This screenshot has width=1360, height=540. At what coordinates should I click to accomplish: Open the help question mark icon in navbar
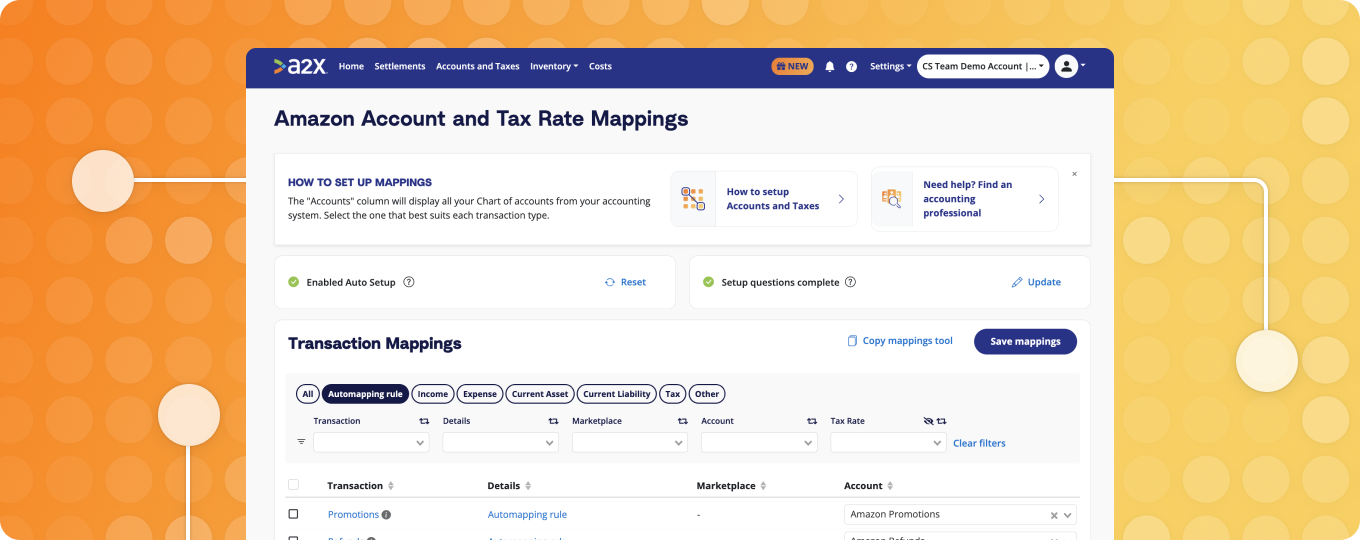click(851, 67)
